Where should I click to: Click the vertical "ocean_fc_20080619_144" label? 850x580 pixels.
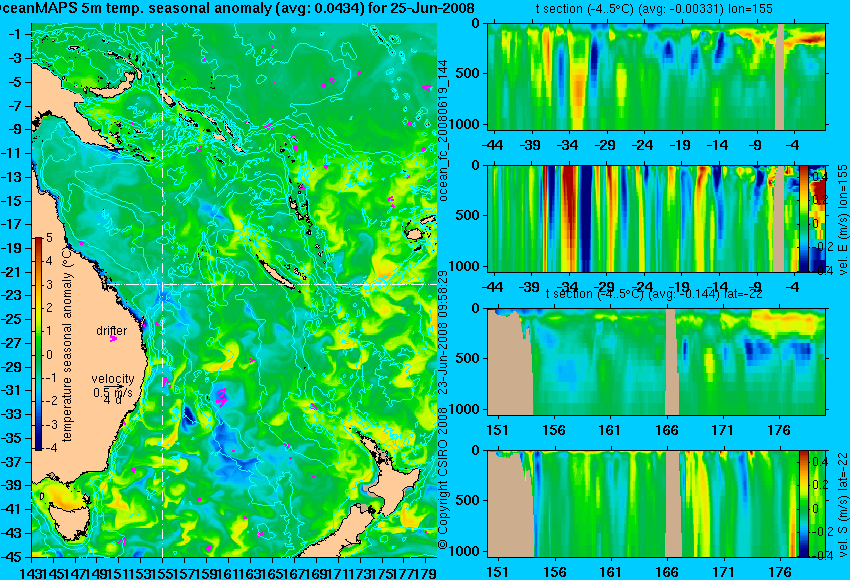pyautogui.click(x=443, y=131)
